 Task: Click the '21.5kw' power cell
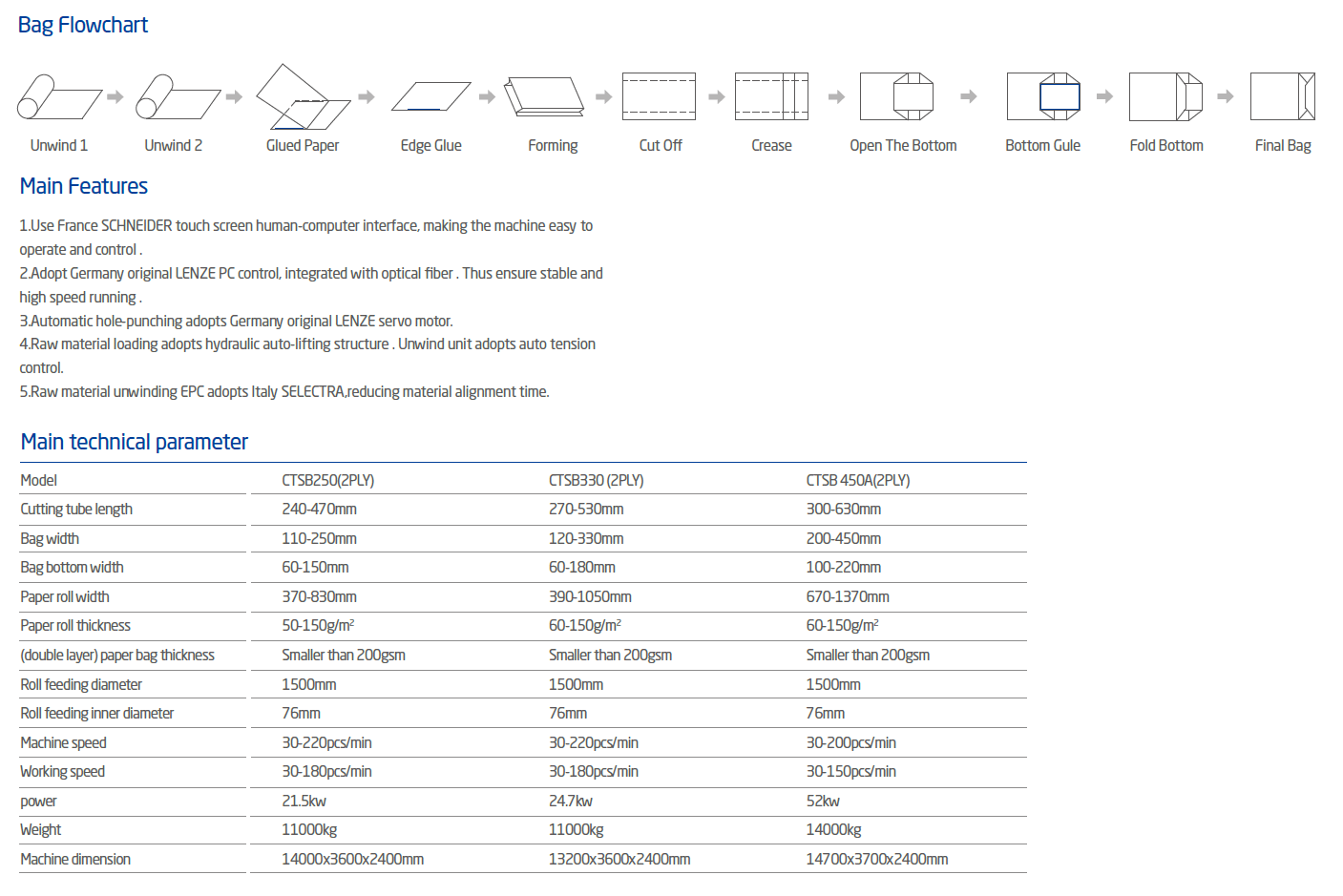pyautogui.click(x=304, y=802)
